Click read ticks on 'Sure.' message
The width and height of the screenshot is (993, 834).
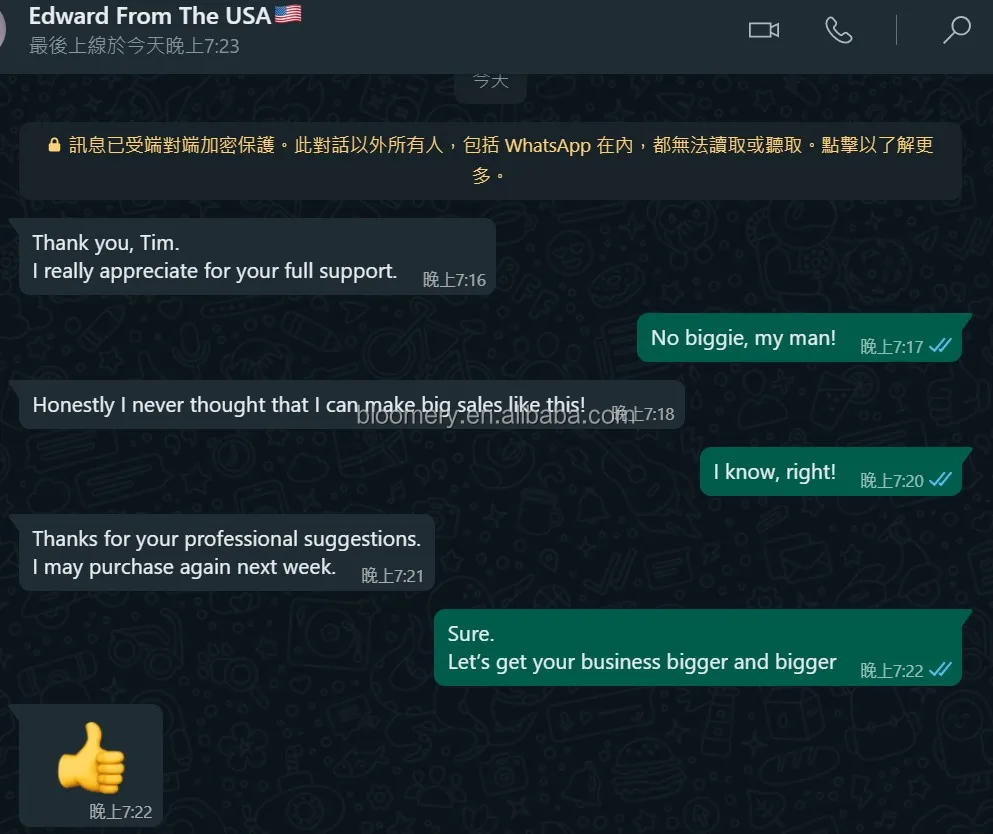pos(940,669)
